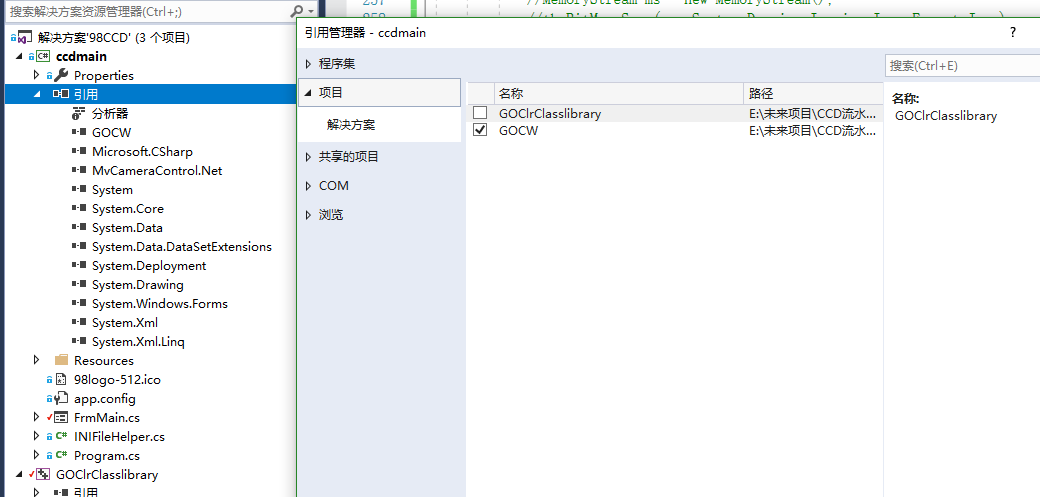Click the MvCameraControl.Net reference icon

(x=80, y=171)
